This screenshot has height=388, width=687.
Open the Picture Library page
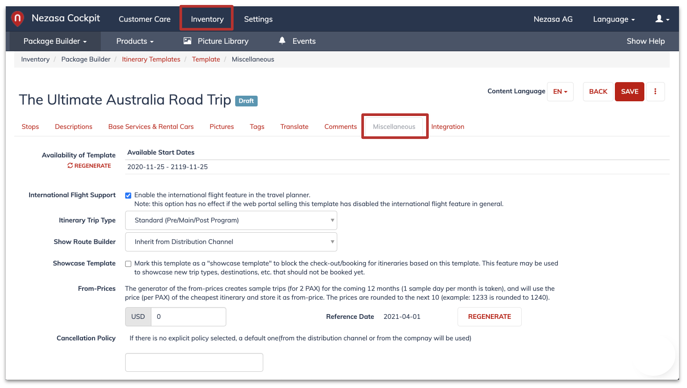(x=223, y=41)
